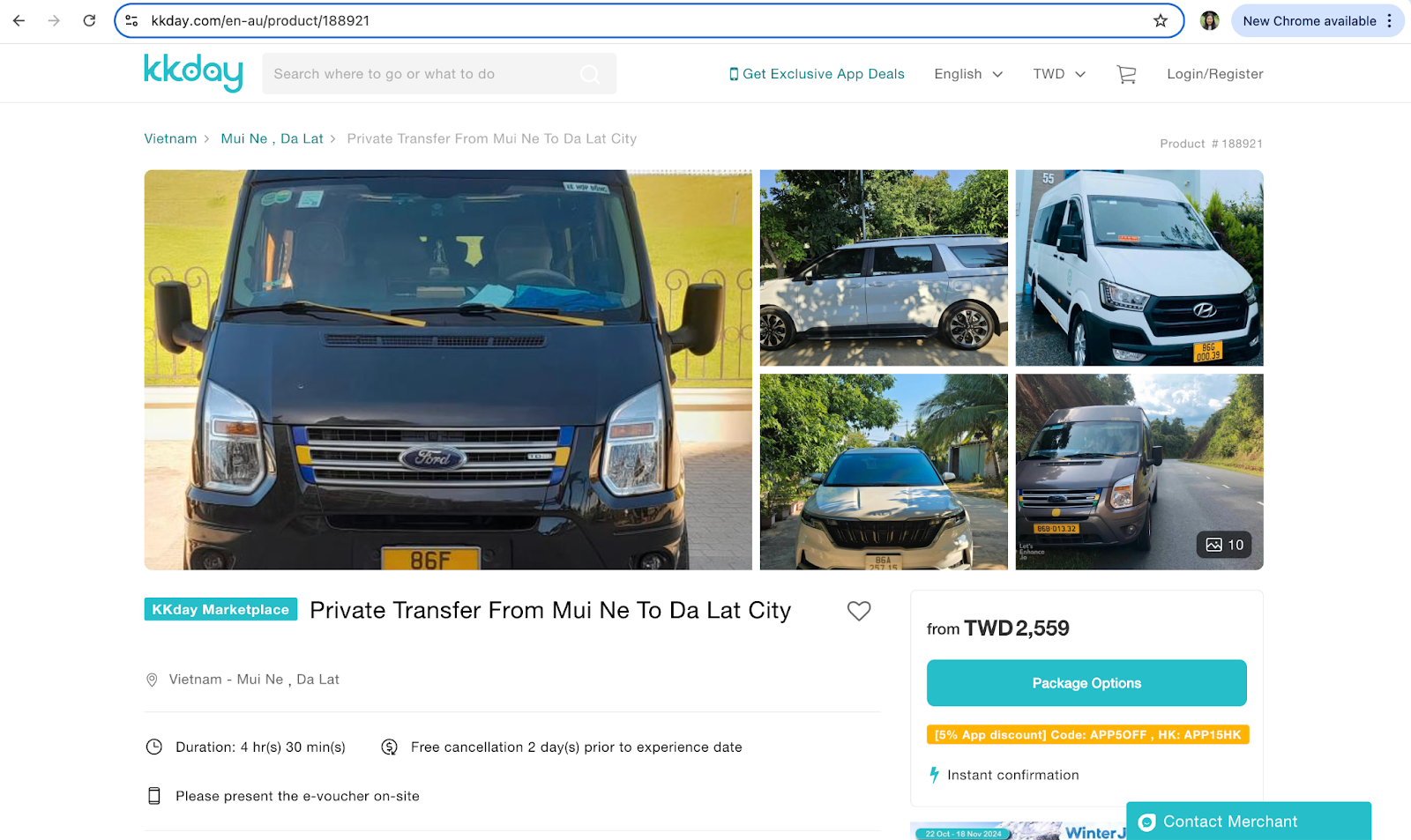View site information icon in address bar

pyautogui.click(x=131, y=21)
